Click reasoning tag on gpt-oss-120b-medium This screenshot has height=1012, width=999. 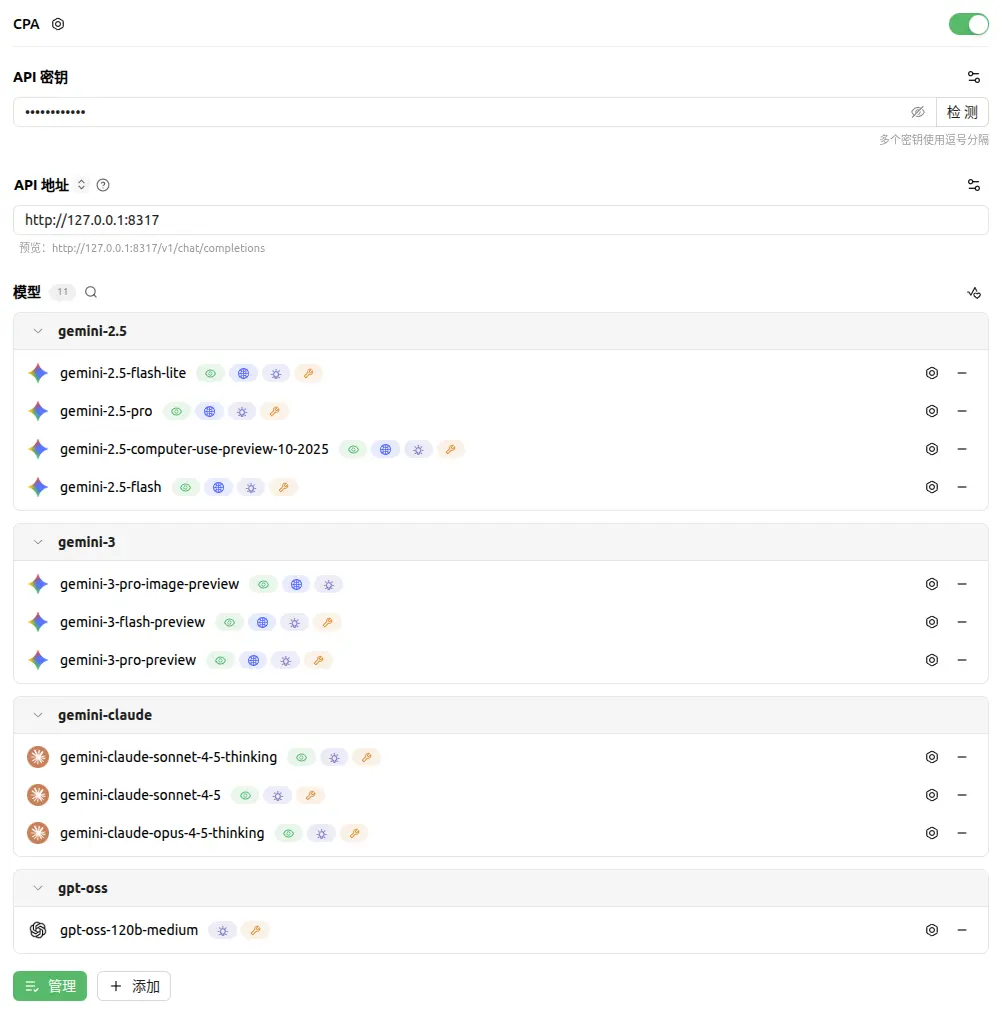pyautogui.click(x=223, y=931)
